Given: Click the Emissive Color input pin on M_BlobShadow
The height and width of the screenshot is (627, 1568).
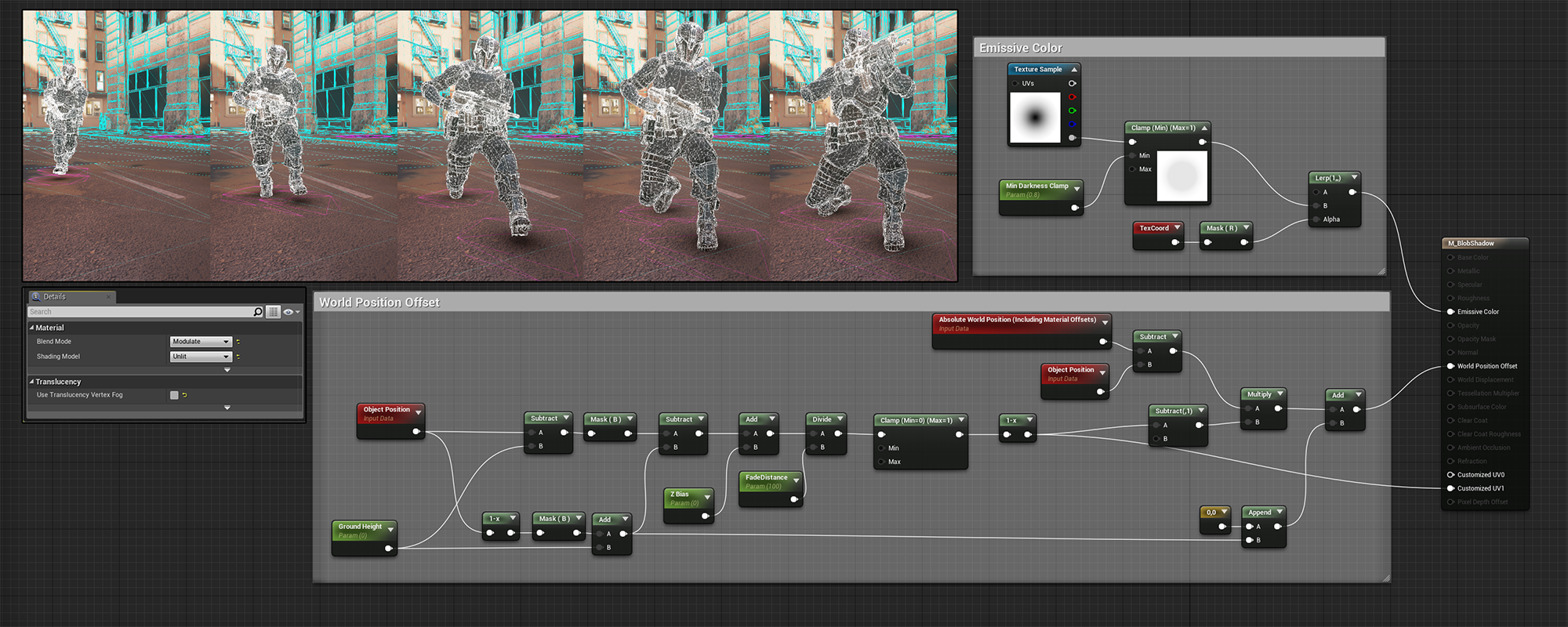Looking at the screenshot, I should click(x=1451, y=312).
